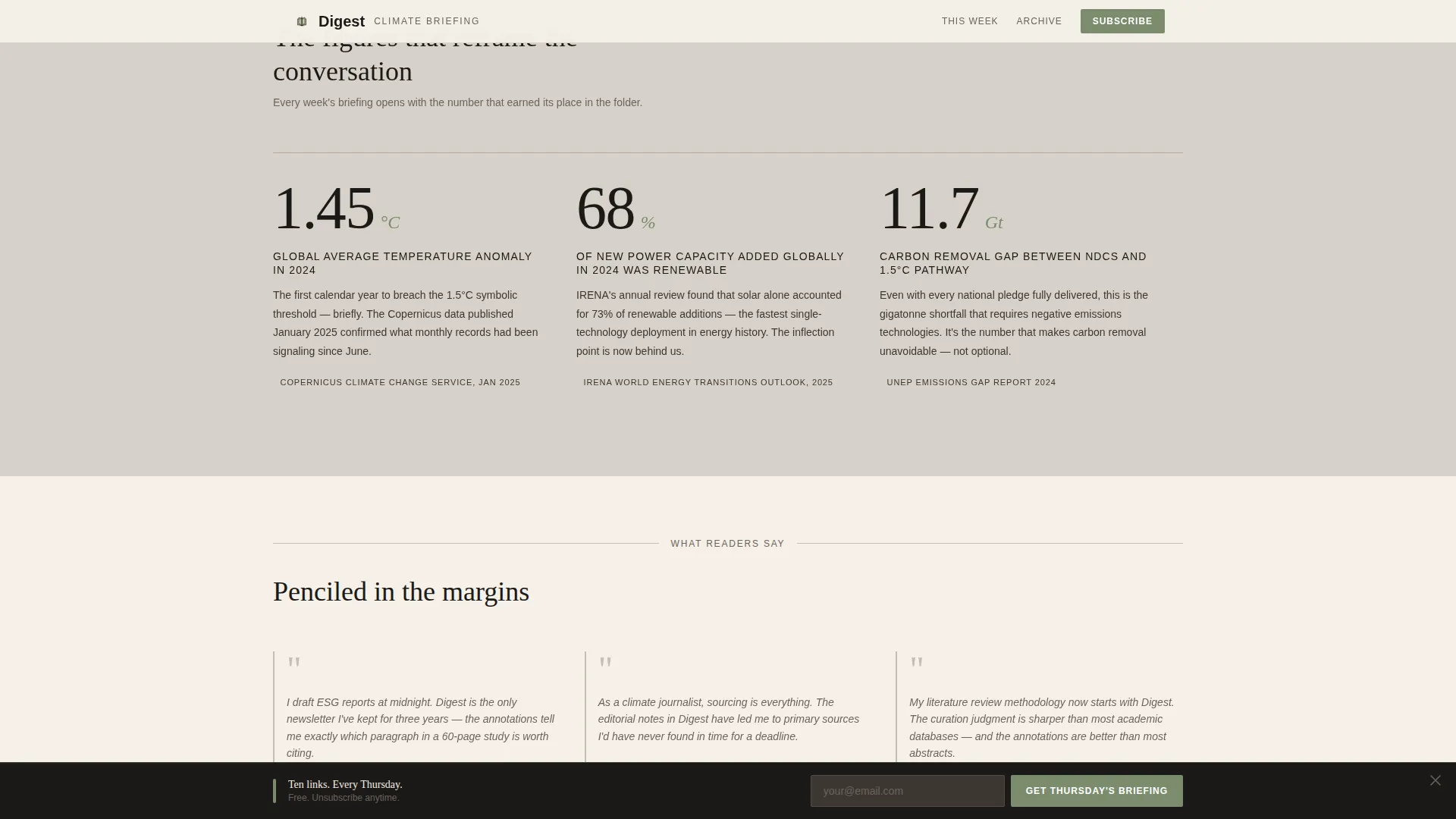Click Get Thursday's Briefing button

[1097, 791]
